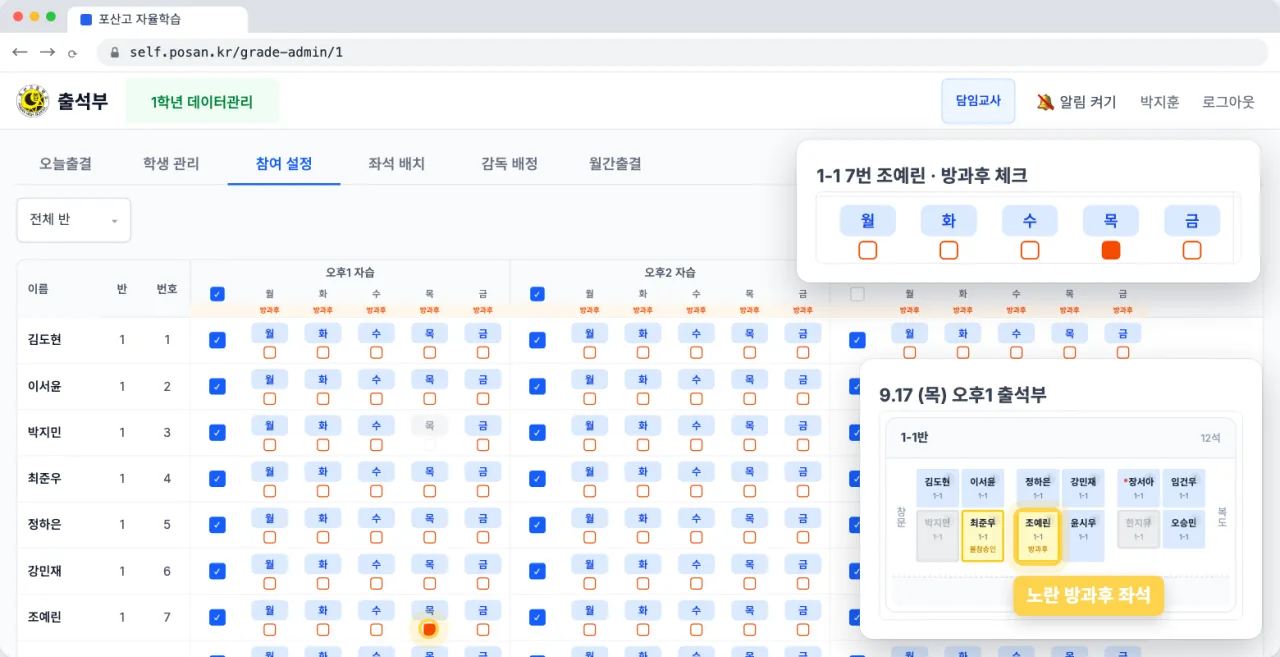
Task: Click the browser back arrow
Action: 20,52
